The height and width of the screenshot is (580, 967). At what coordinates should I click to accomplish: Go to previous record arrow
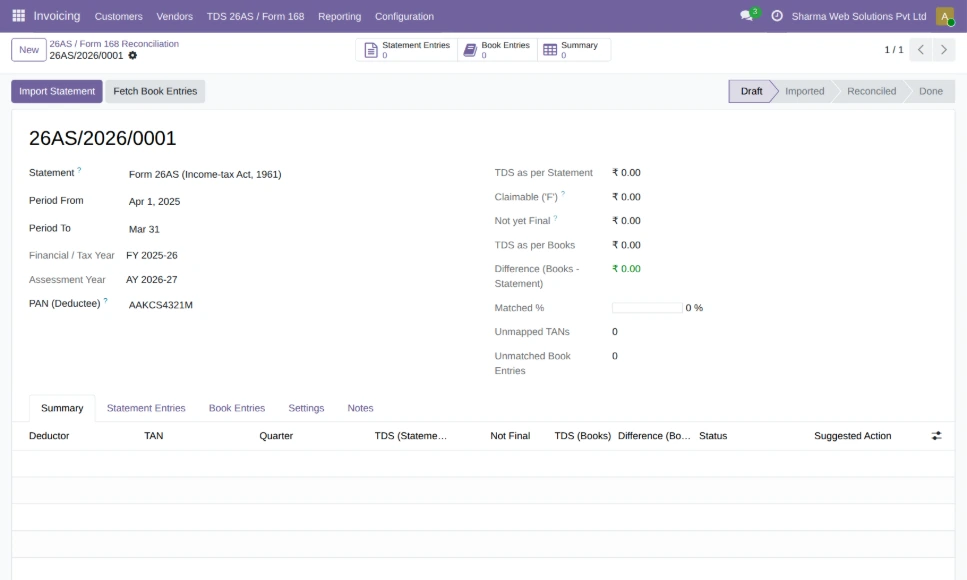coord(921,50)
